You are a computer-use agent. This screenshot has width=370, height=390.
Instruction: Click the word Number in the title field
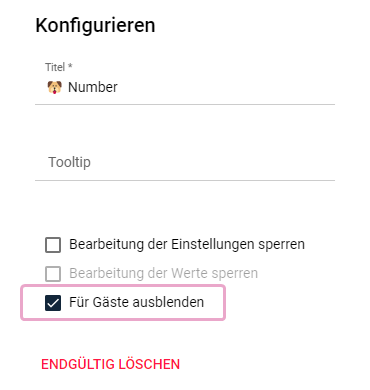click(x=93, y=87)
